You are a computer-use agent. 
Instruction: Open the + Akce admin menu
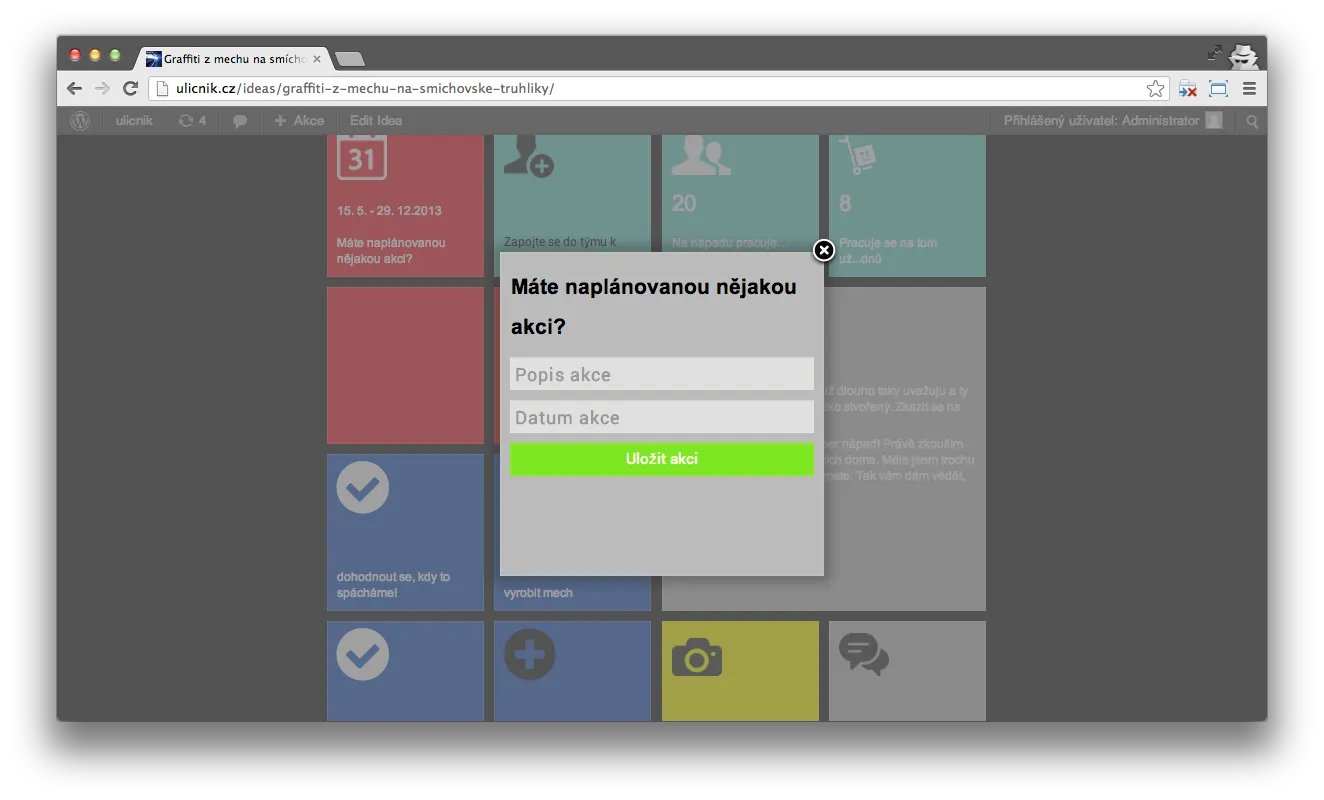(x=299, y=121)
